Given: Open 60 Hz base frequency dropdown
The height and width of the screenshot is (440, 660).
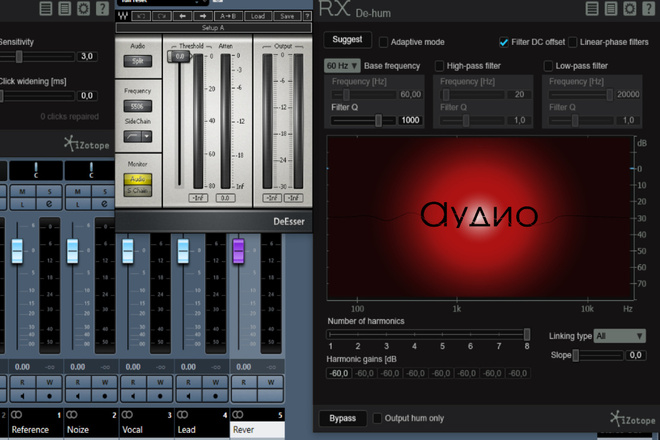Looking at the screenshot, I should pos(342,66).
